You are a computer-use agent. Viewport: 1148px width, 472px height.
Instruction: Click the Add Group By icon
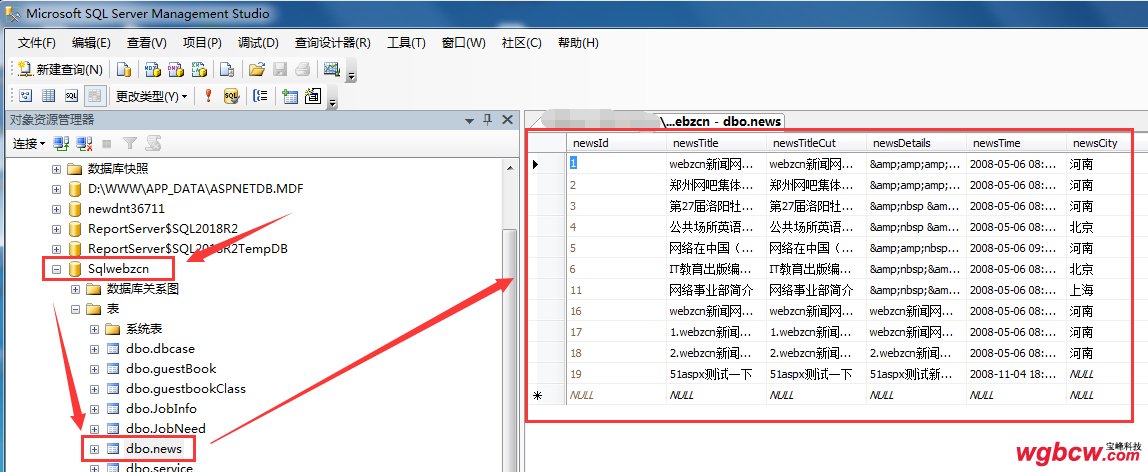pyautogui.click(x=261, y=96)
